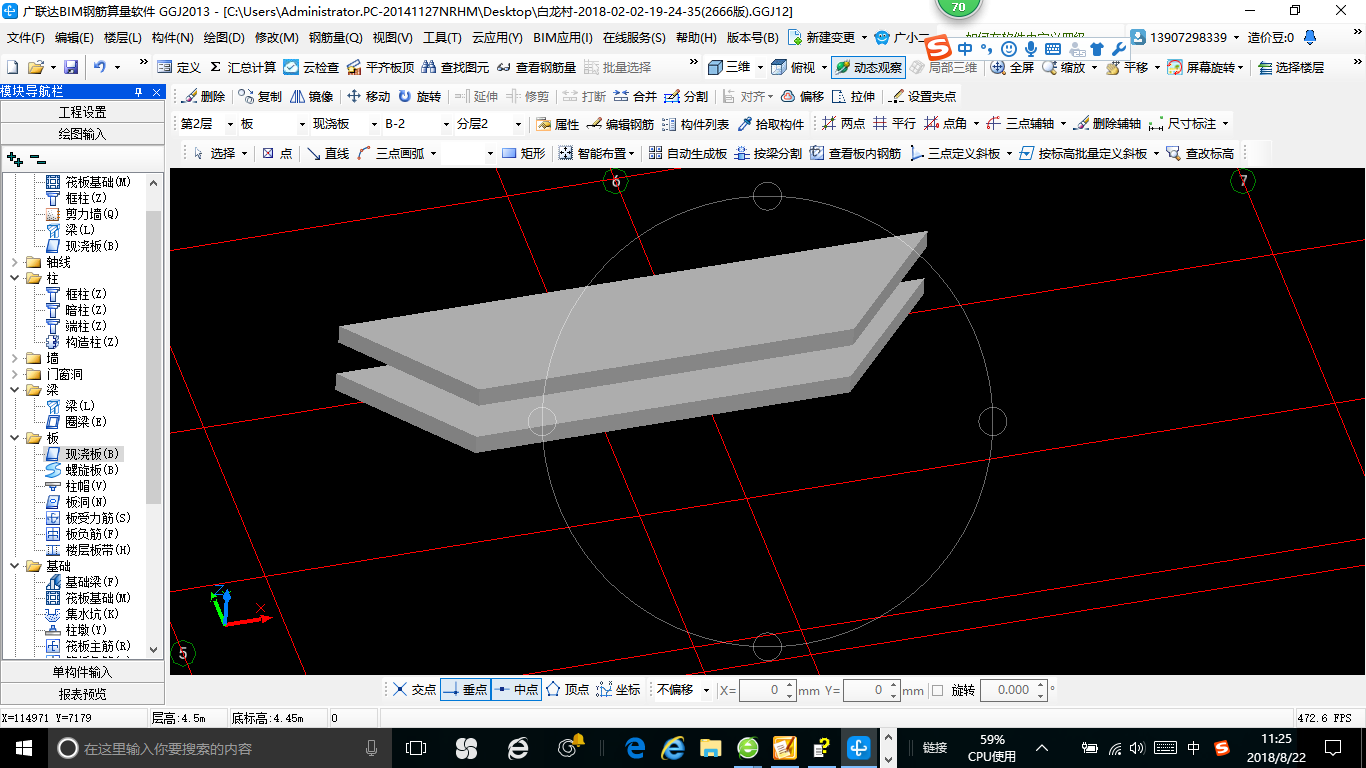Open the 文件(F) menu

click(x=26, y=38)
